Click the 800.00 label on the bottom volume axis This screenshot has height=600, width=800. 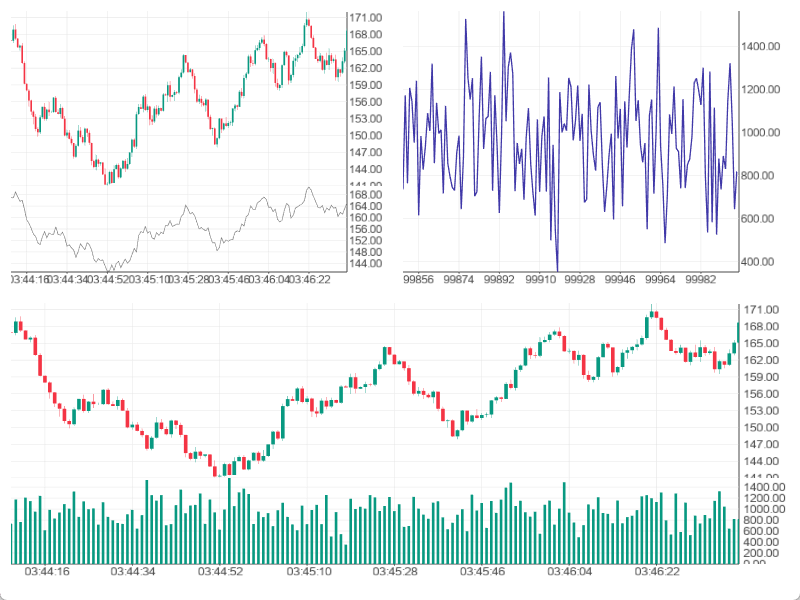[760, 531]
